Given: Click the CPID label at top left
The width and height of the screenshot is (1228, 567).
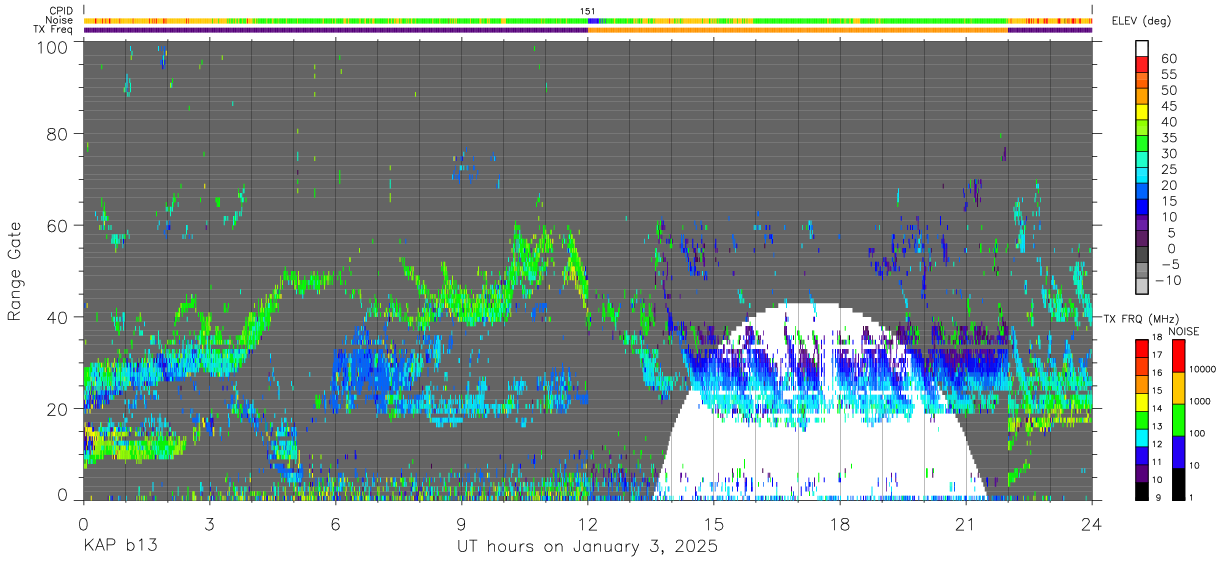Looking at the screenshot, I should (x=60, y=11).
